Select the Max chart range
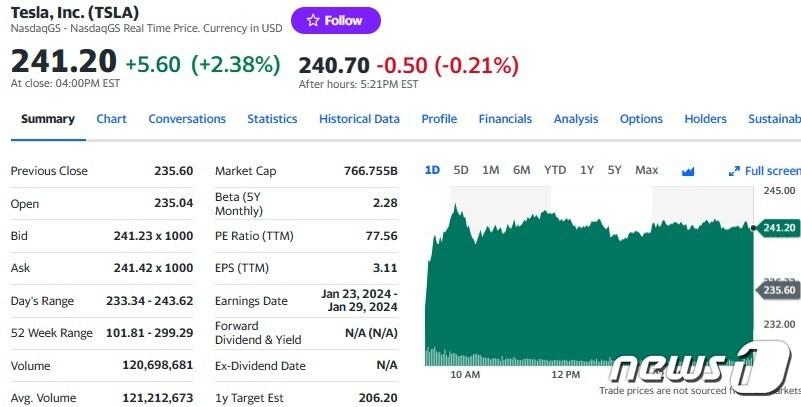 pyautogui.click(x=647, y=170)
